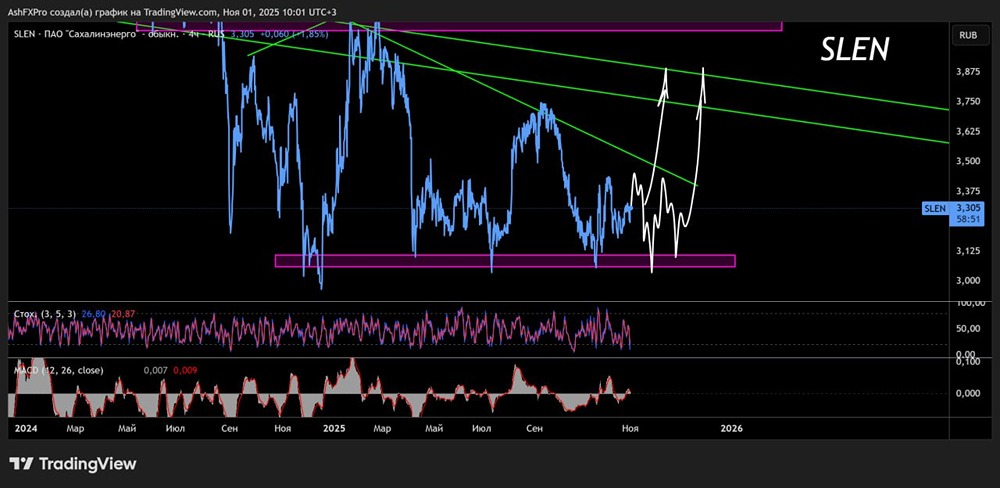Click the MACD value 0,007
This screenshot has height=488, width=1000.
point(156,370)
